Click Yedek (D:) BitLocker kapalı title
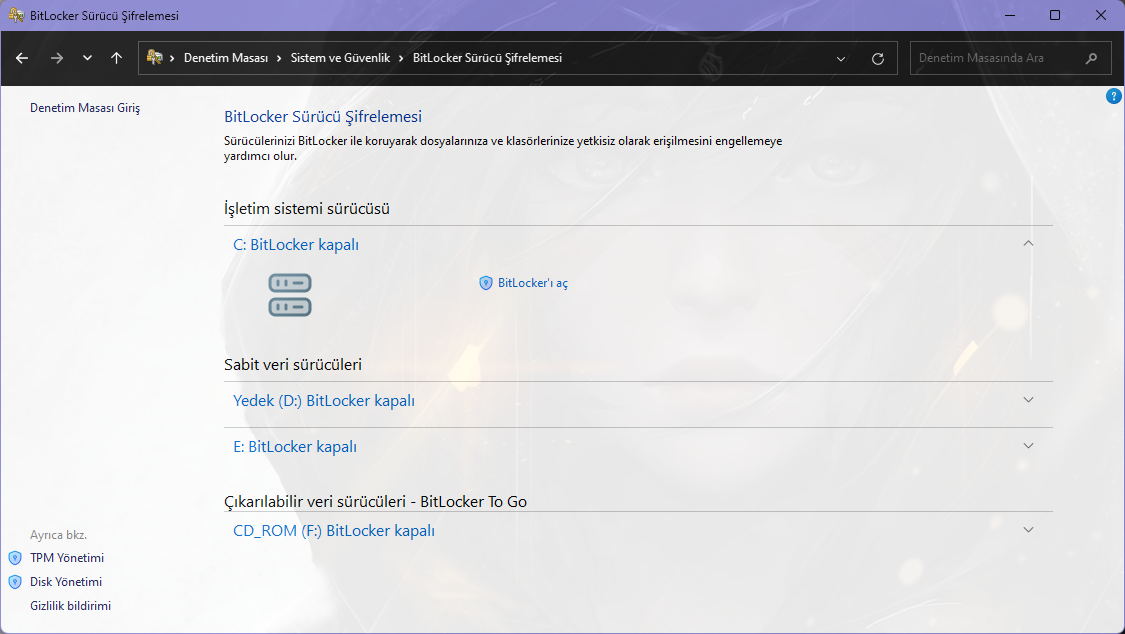 click(324, 401)
